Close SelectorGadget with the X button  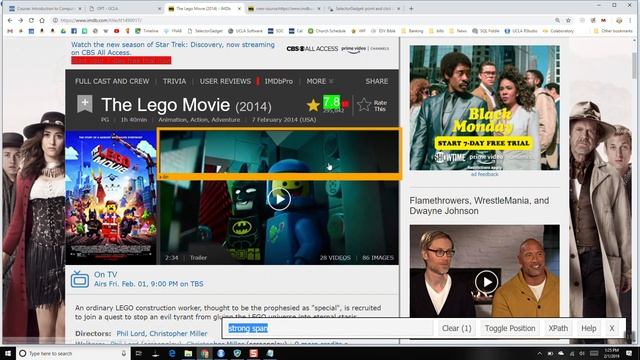(611, 328)
